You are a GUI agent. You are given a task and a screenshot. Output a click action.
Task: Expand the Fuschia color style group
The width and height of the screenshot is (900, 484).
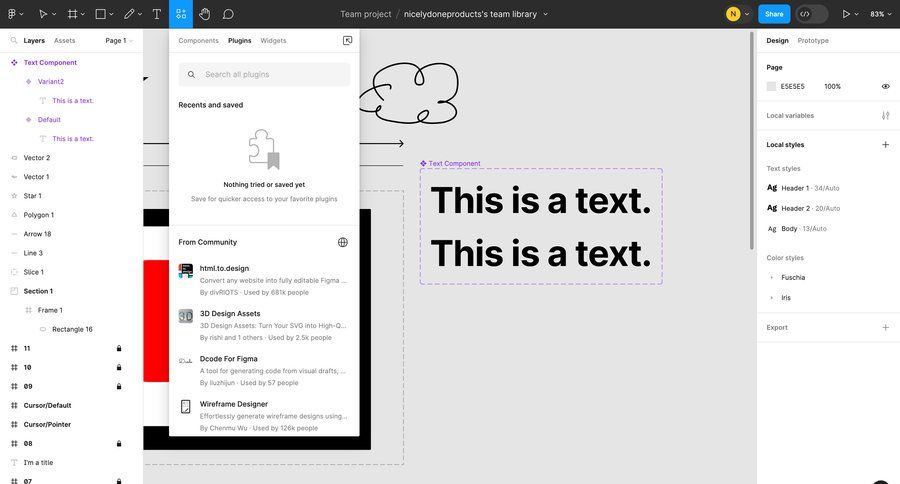coord(771,277)
